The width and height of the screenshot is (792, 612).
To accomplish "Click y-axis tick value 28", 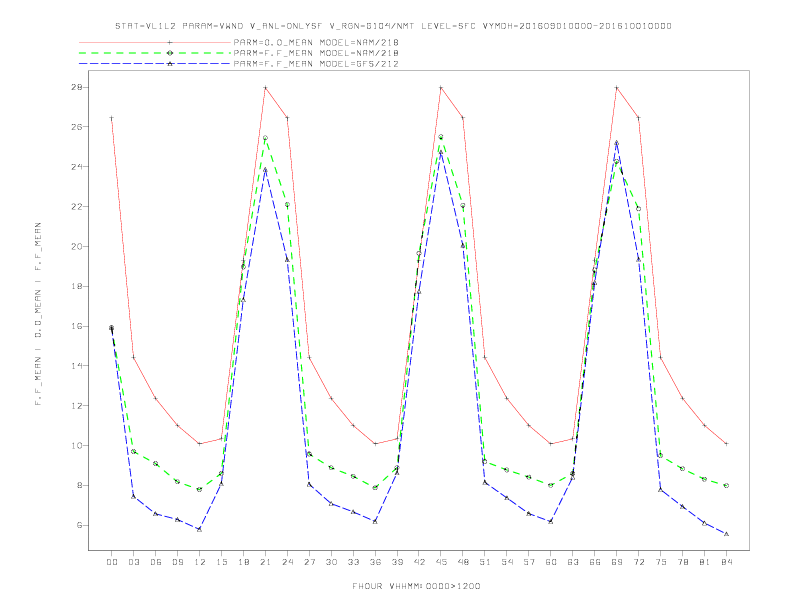I will point(77,87).
